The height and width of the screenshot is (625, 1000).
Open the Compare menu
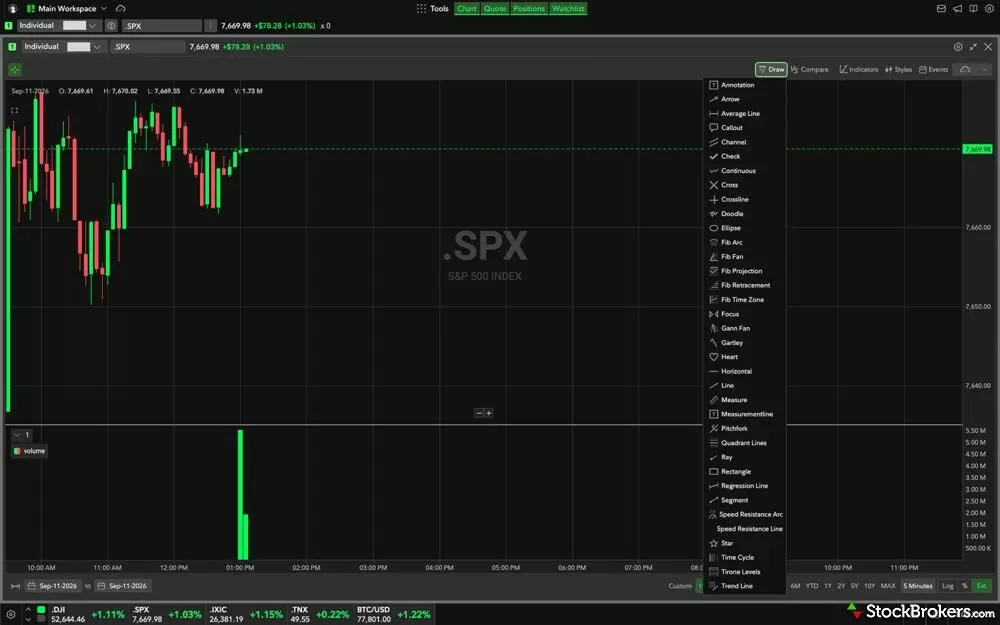809,70
